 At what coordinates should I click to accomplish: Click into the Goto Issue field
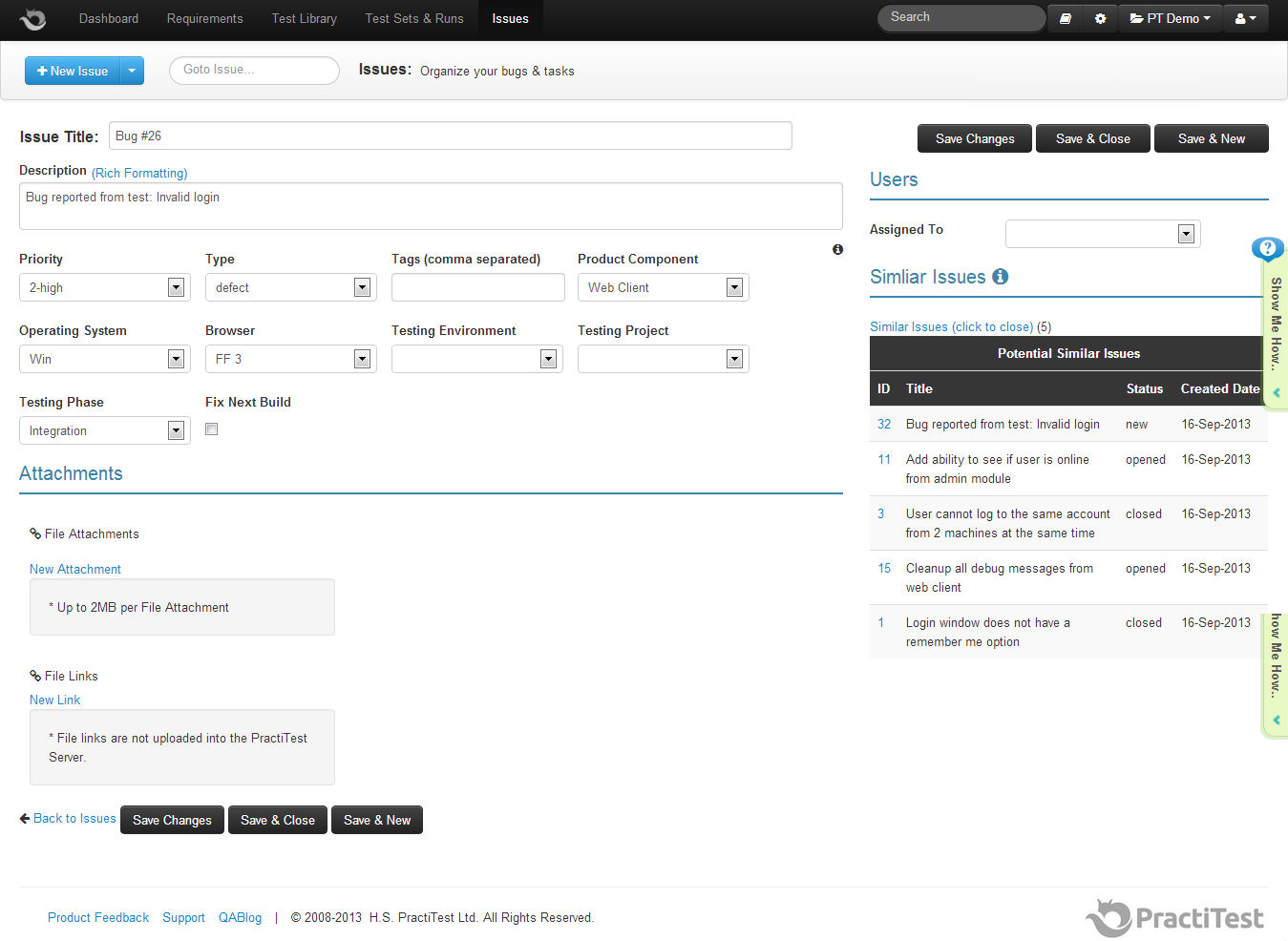coord(254,70)
